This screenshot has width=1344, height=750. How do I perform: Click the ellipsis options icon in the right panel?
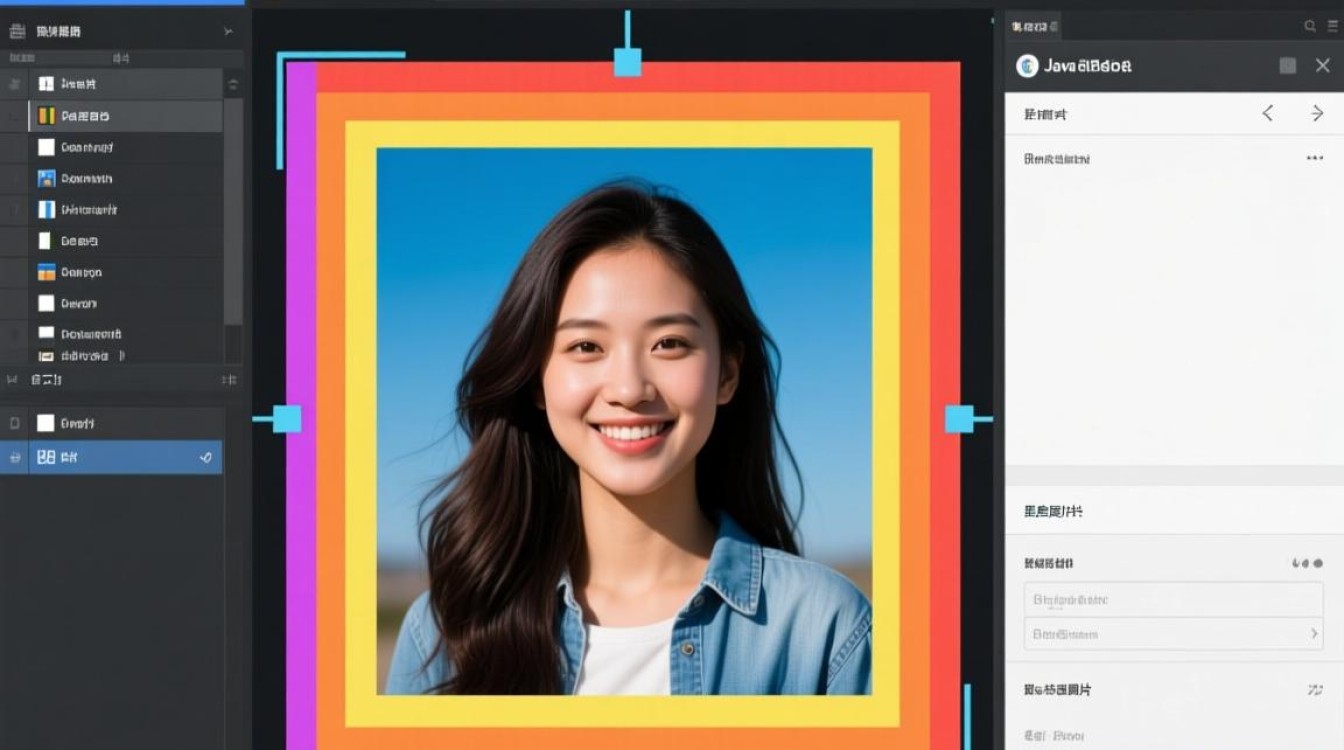coord(1313,158)
